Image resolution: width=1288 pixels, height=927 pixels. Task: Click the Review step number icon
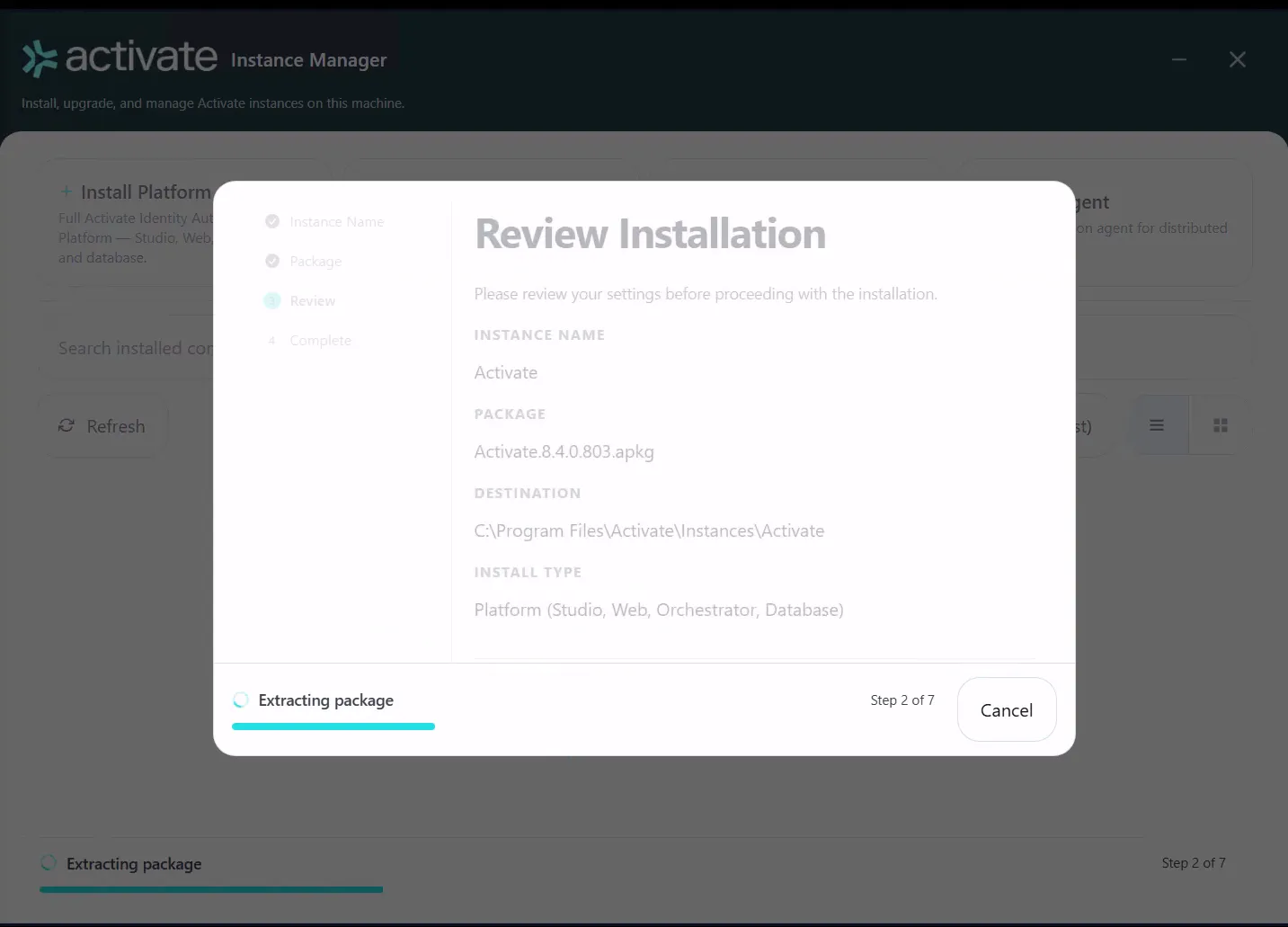[x=272, y=300]
